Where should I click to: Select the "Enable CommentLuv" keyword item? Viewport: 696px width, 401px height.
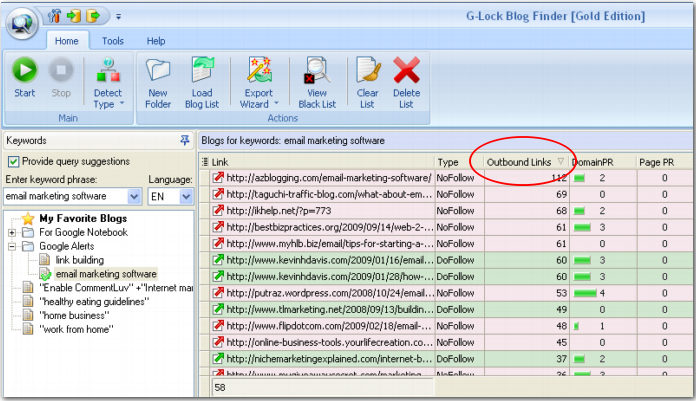click(116, 287)
